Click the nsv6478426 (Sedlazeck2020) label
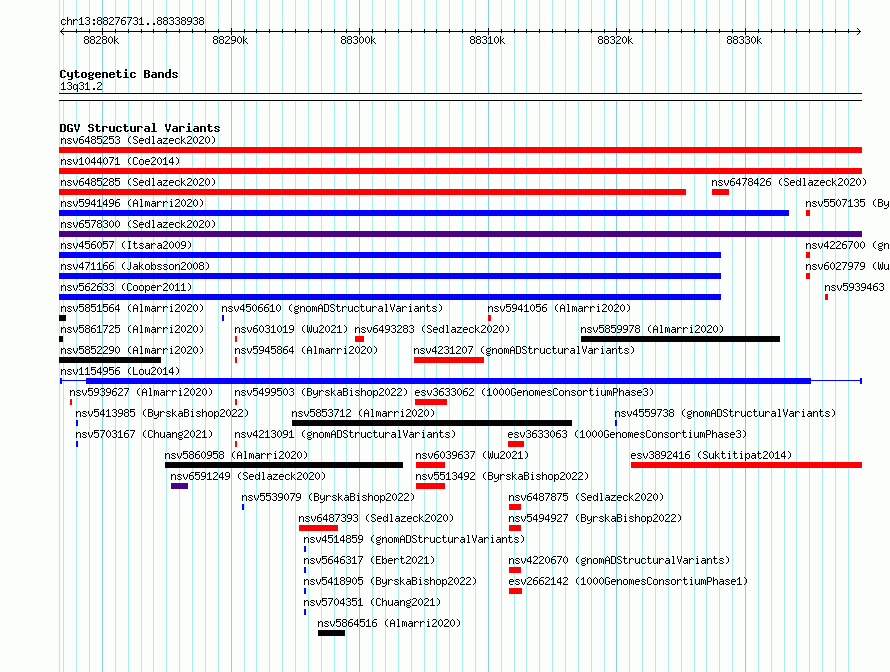890x672 pixels. point(789,182)
